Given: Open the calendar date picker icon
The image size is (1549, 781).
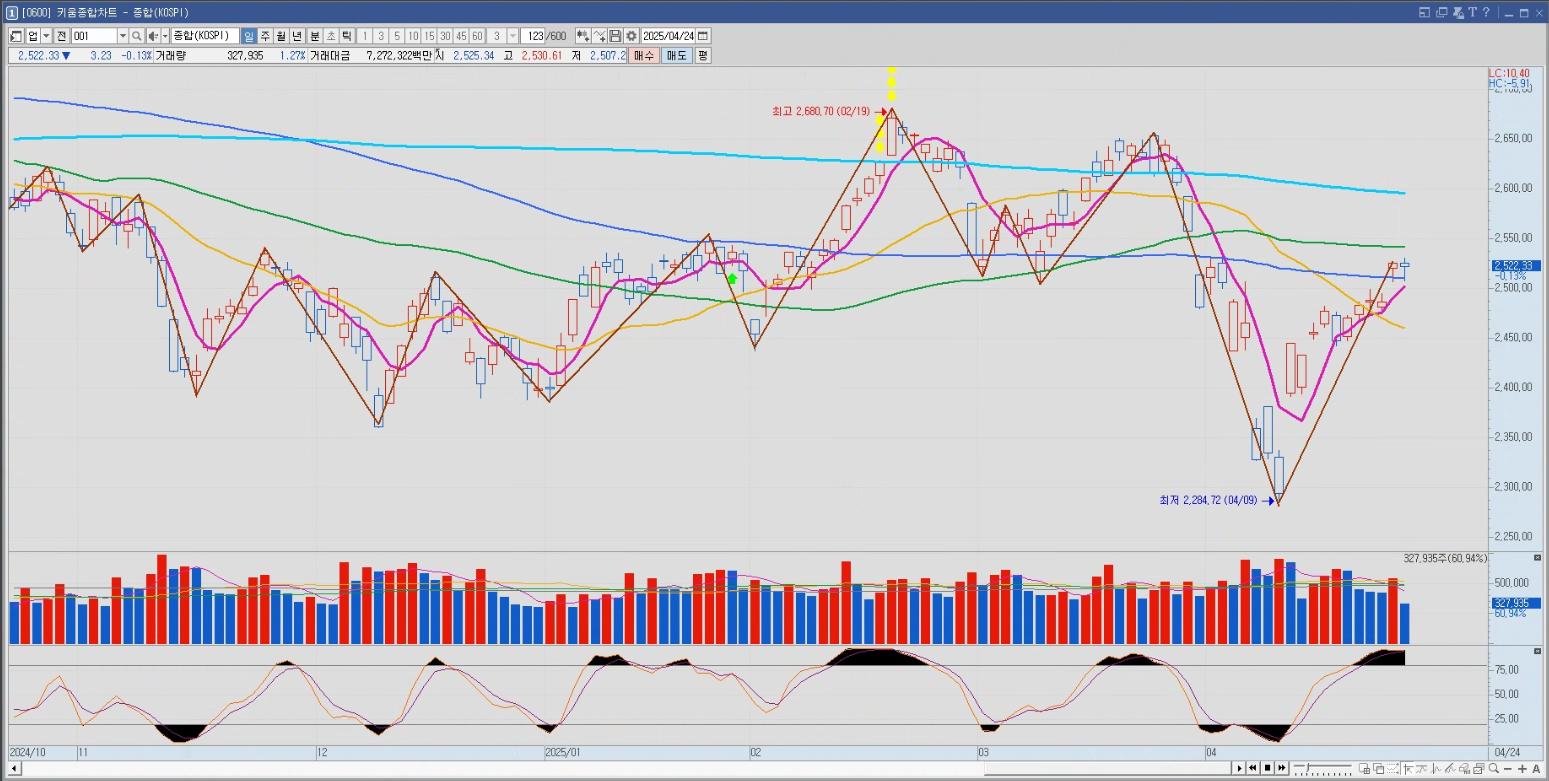Looking at the screenshot, I should point(703,35).
